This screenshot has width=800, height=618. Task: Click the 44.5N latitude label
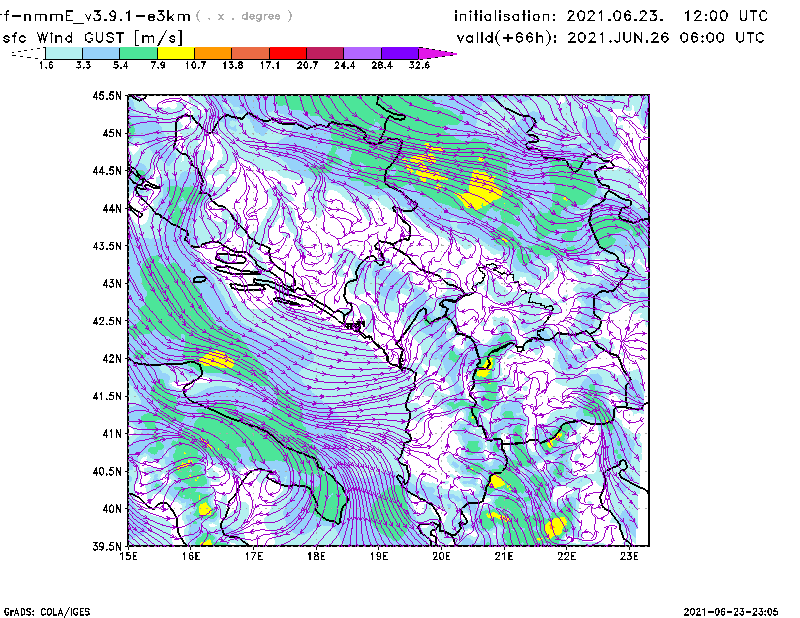click(107, 171)
